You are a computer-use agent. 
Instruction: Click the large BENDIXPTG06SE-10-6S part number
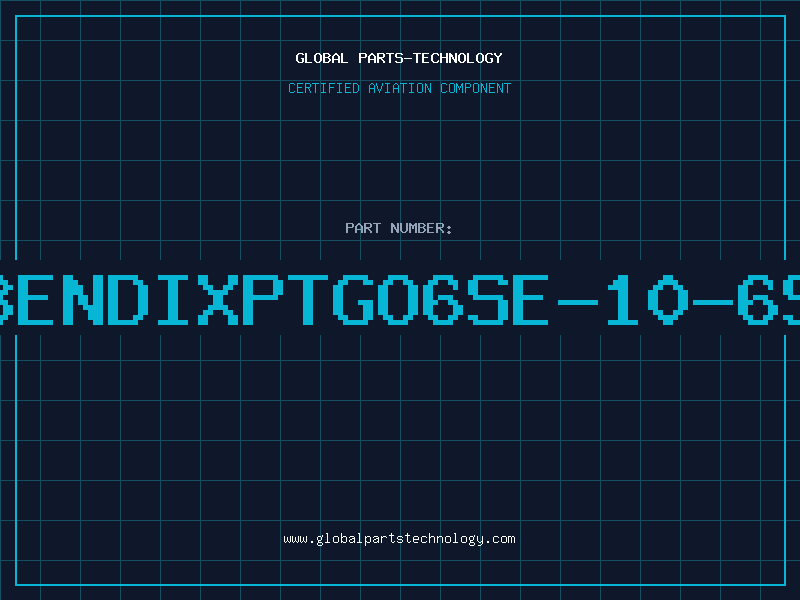coord(400,300)
